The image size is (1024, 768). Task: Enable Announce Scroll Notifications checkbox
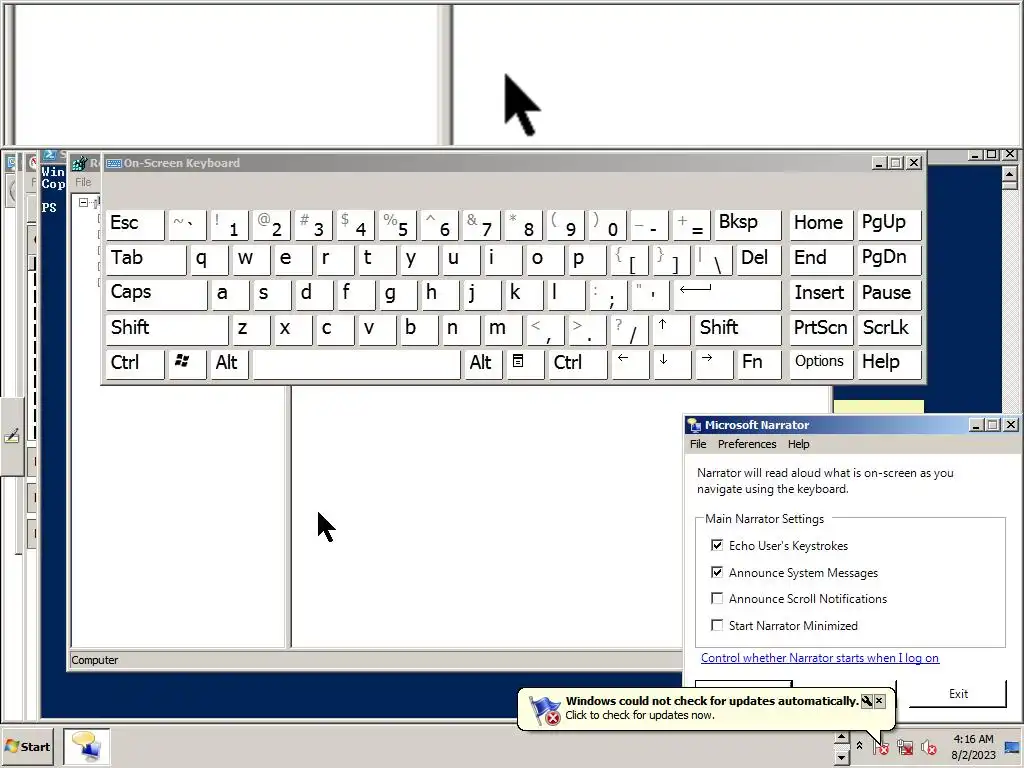[x=717, y=598]
